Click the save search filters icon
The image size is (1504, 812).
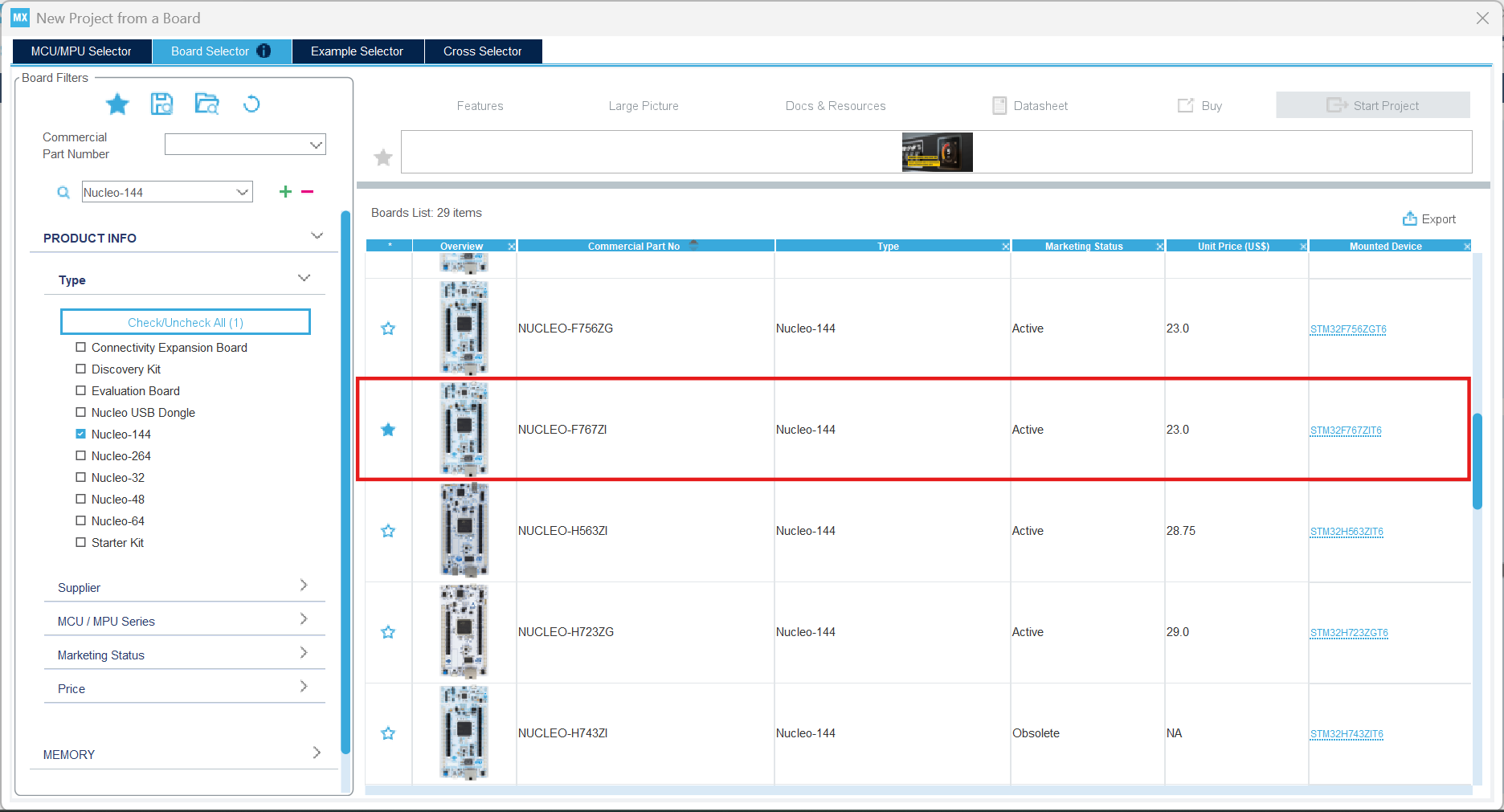(161, 104)
